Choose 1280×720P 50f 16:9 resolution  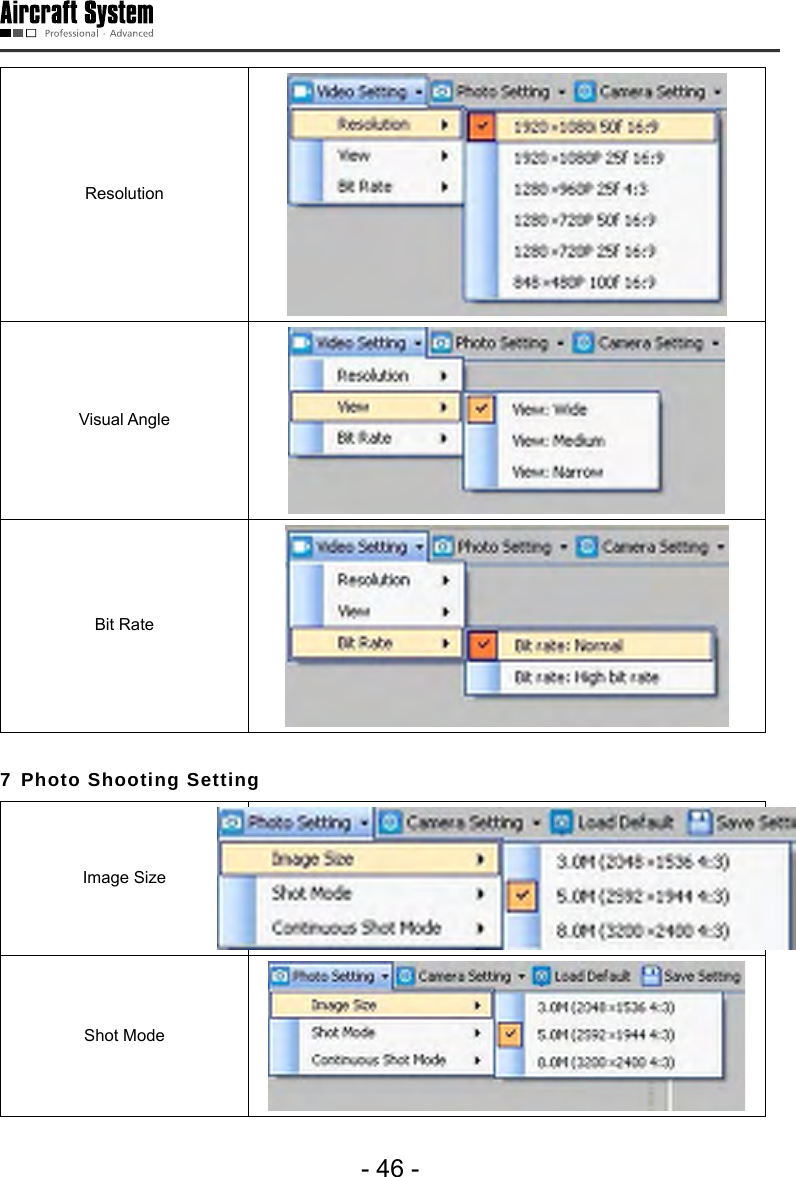pos(591,220)
